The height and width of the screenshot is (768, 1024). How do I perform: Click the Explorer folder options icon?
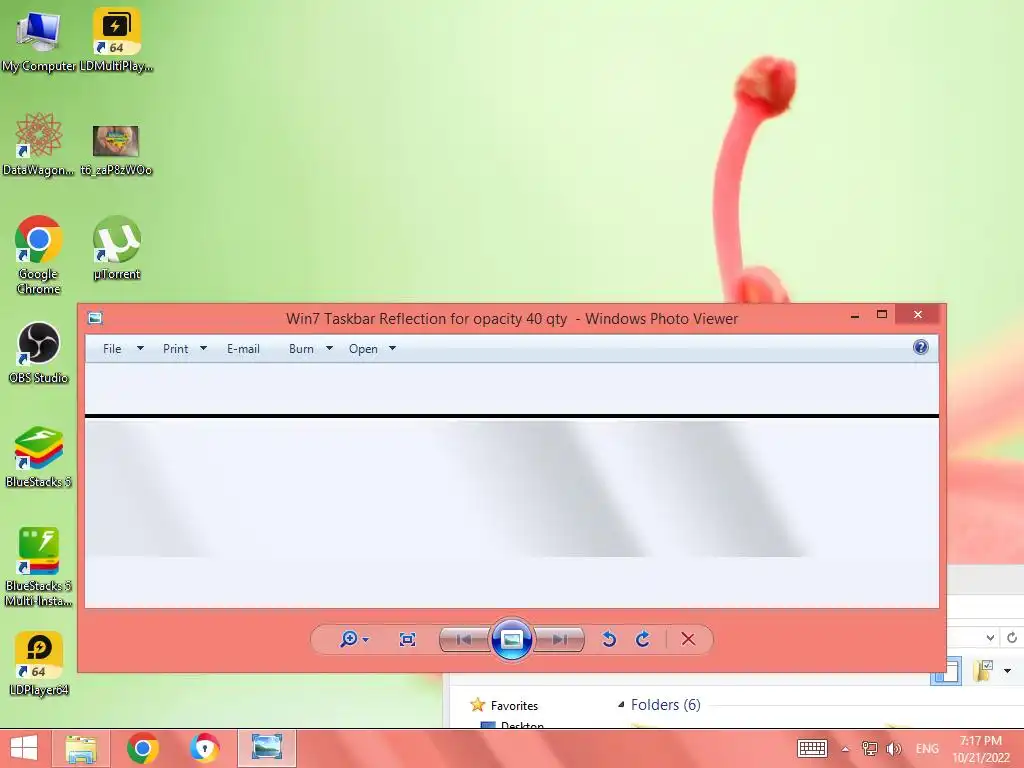[x=984, y=670]
